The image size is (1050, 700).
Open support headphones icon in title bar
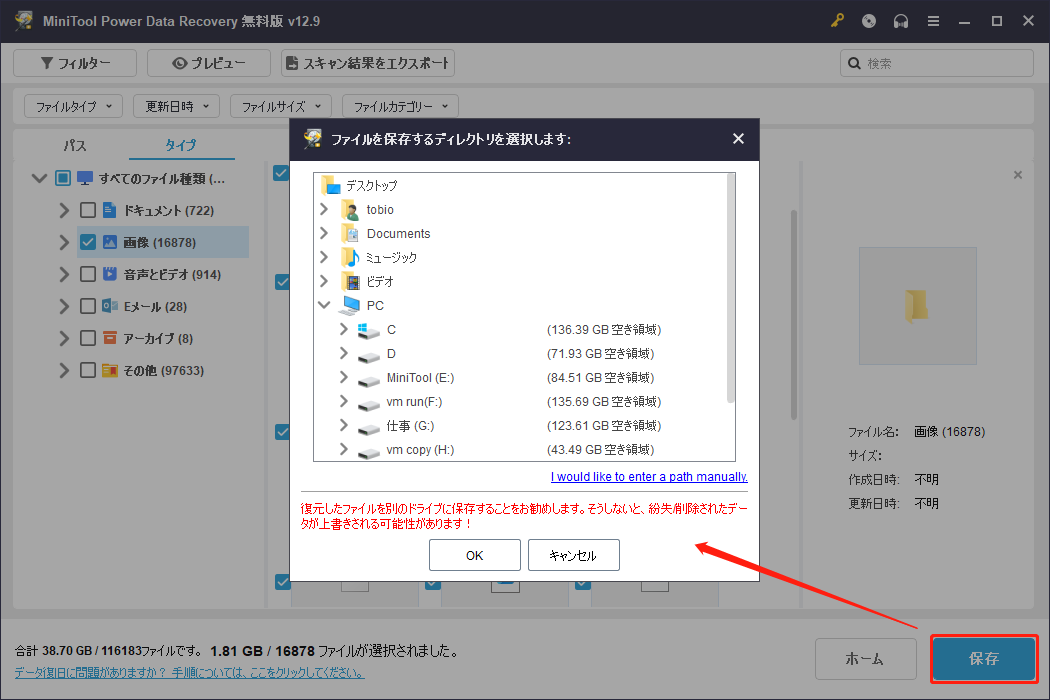[x=901, y=21]
